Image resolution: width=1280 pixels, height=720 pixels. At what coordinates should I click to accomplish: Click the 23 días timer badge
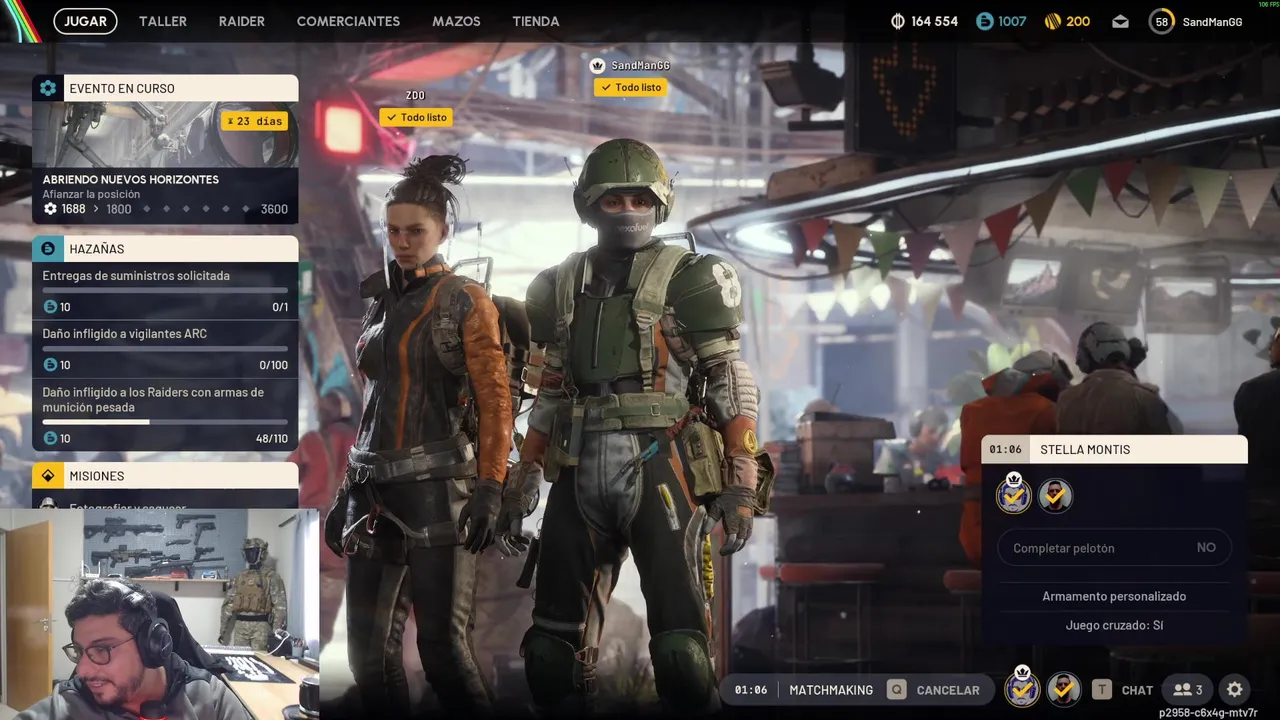coord(255,121)
